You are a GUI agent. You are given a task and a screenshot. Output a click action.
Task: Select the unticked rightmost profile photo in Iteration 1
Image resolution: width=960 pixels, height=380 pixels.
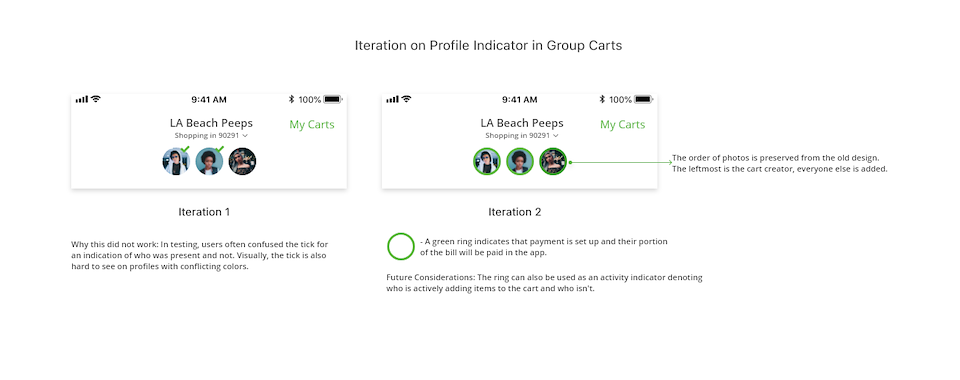coord(242,162)
